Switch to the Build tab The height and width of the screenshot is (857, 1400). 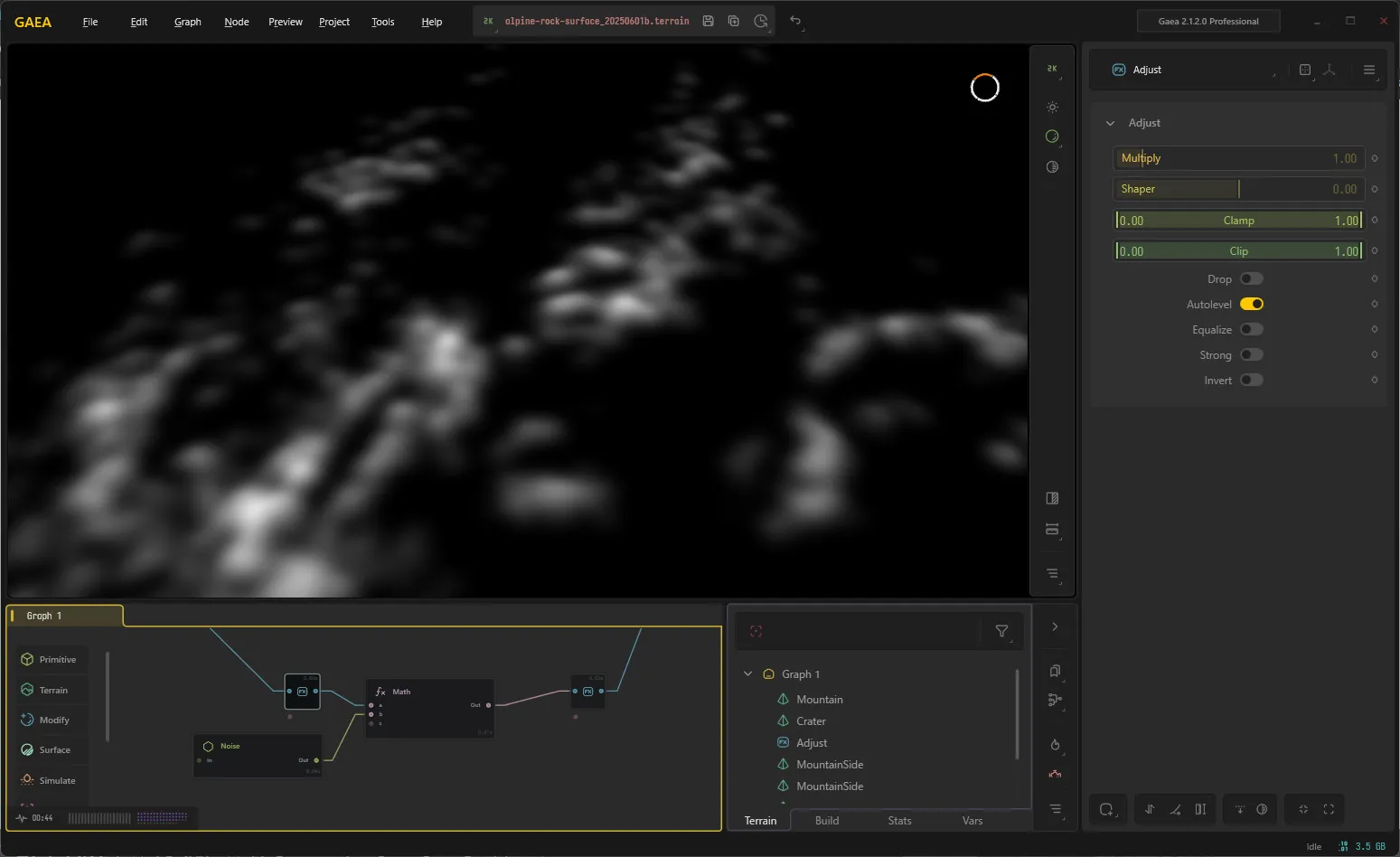click(x=827, y=821)
